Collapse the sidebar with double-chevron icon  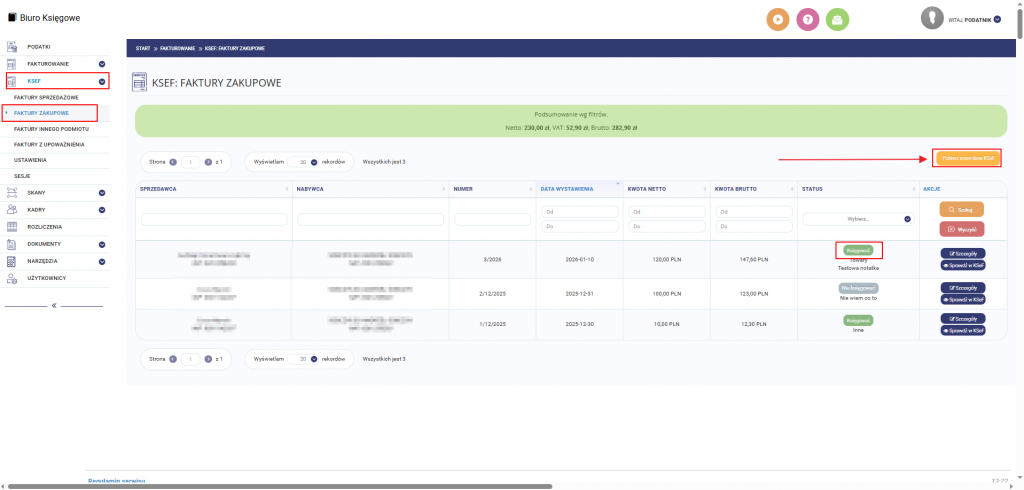coord(54,305)
